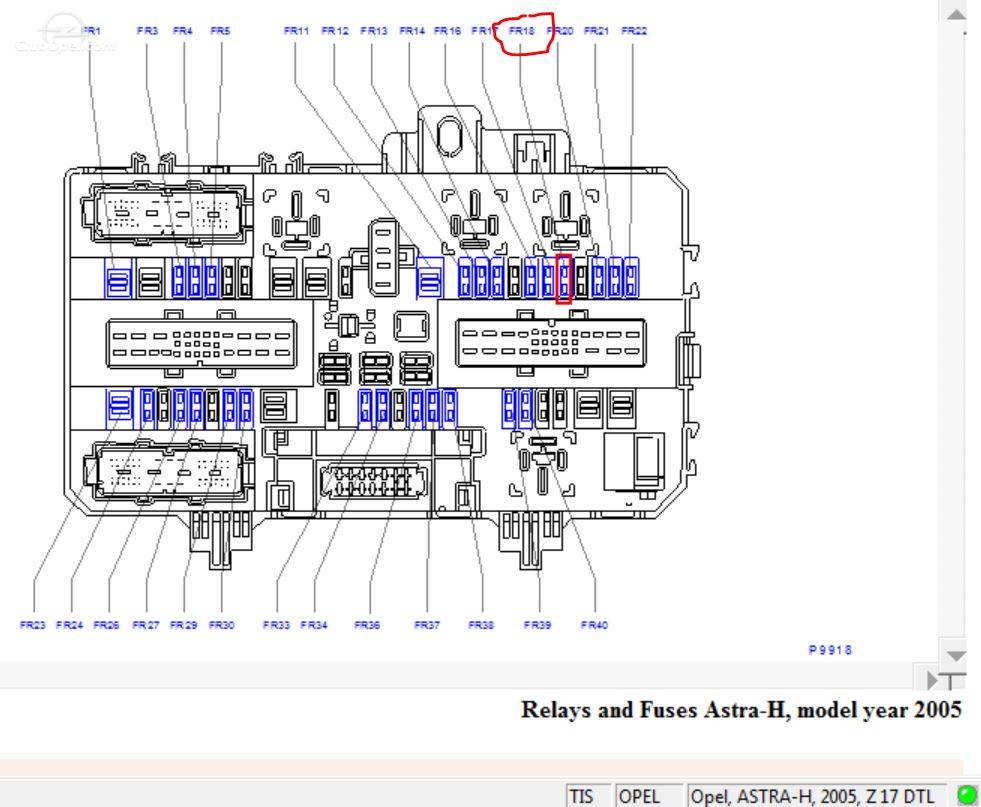Click the FR23 label text
Viewport: 981px width, 807px height.
pos(33,624)
